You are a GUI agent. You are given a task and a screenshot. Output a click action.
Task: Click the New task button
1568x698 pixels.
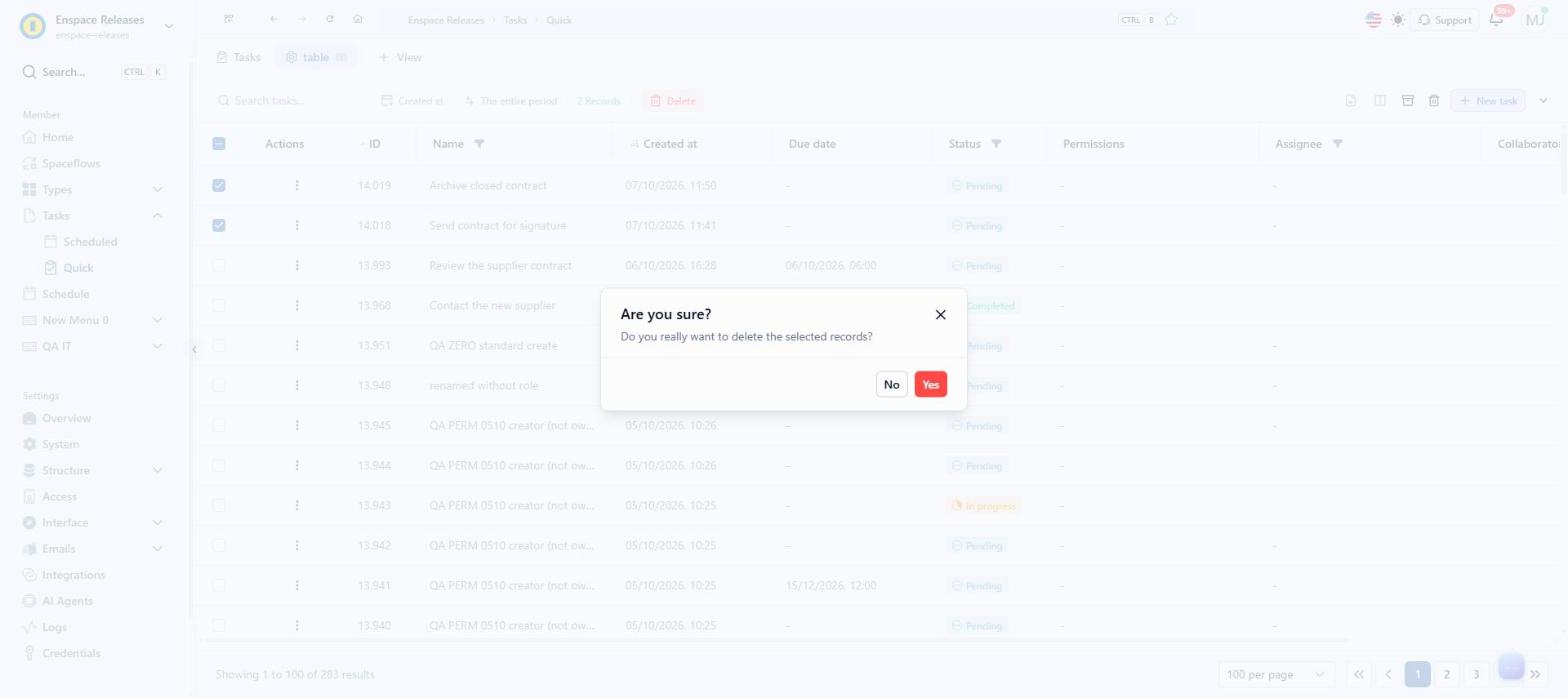[x=1487, y=100]
